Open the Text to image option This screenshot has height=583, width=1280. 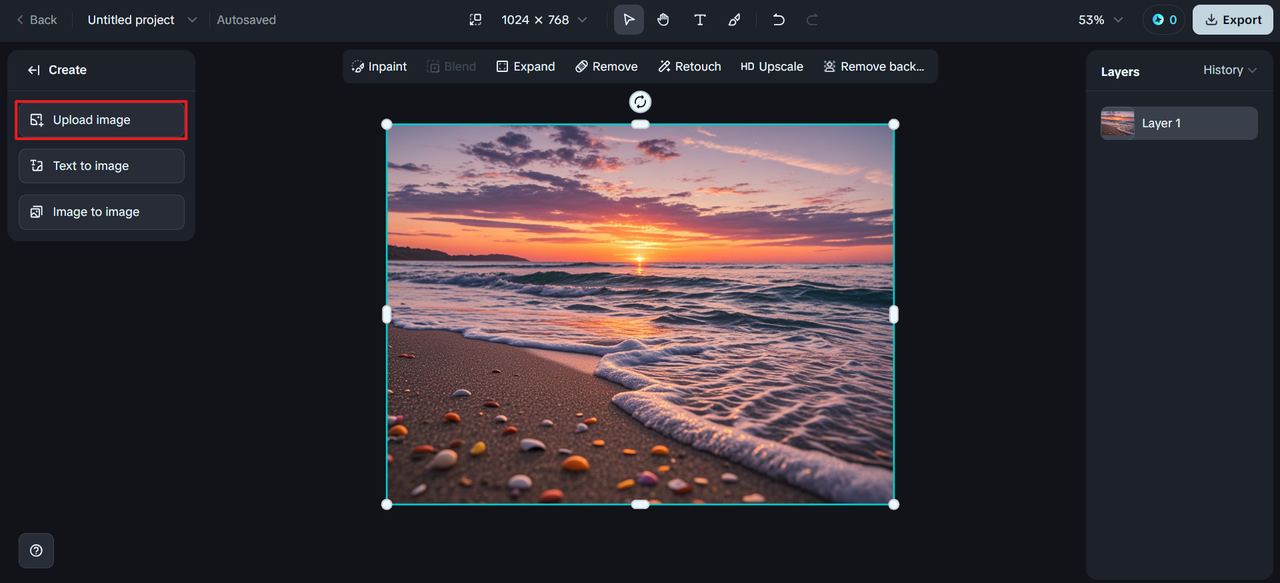coord(101,166)
